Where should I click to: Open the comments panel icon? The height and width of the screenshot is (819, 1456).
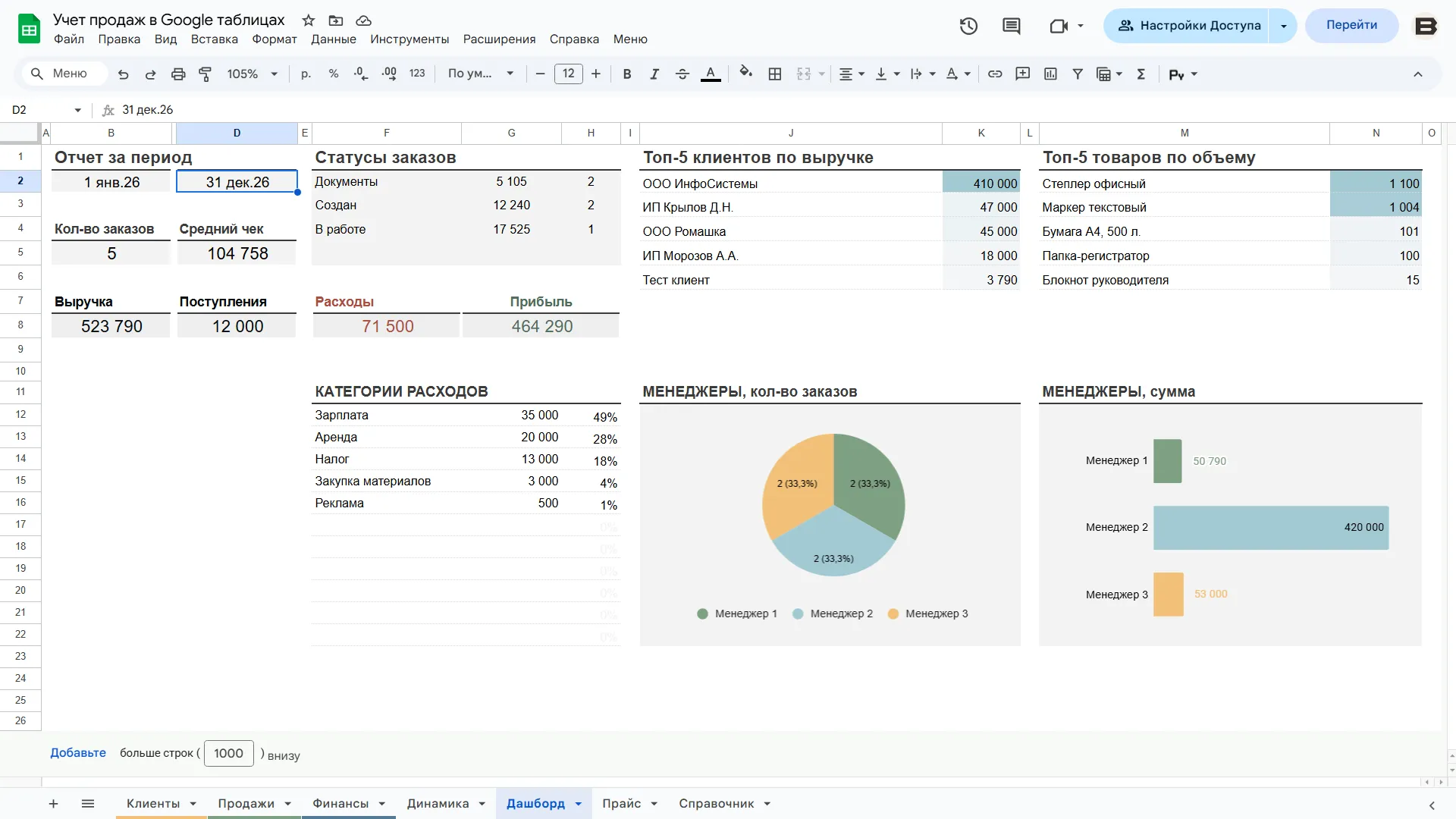click(1012, 26)
